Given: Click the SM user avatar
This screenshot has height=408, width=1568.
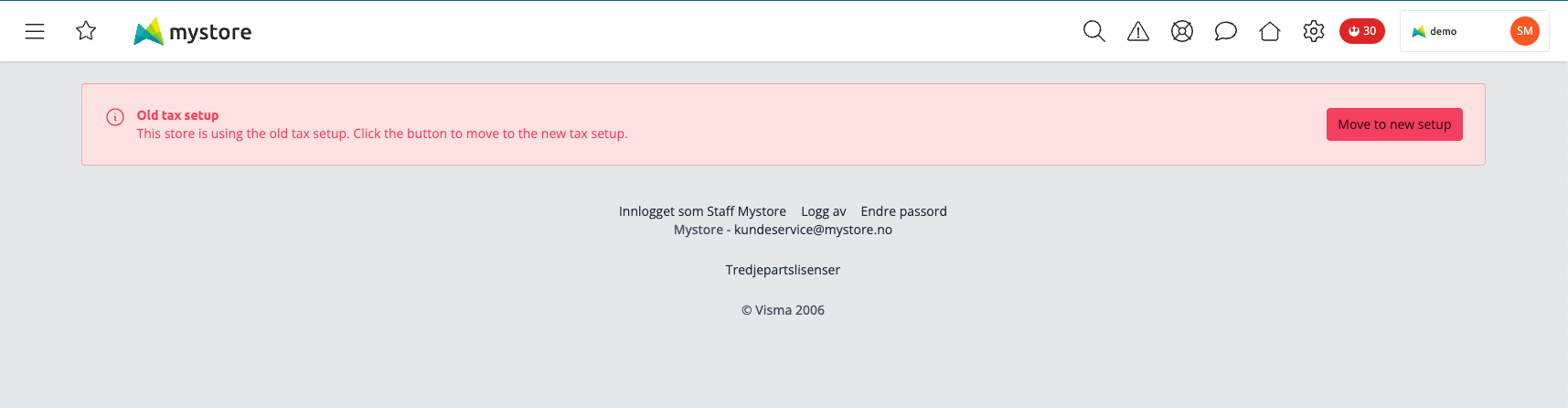Looking at the screenshot, I should pyautogui.click(x=1525, y=31).
